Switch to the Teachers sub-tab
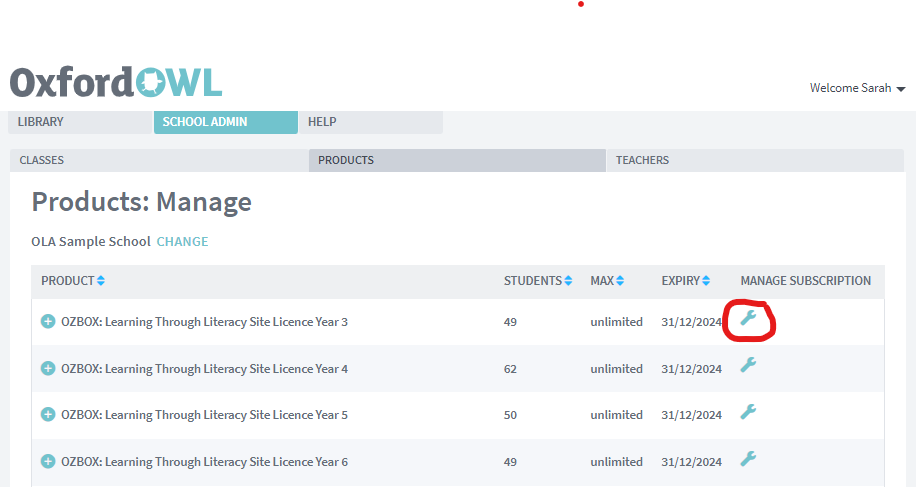The image size is (916, 487). tap(755, 160)
